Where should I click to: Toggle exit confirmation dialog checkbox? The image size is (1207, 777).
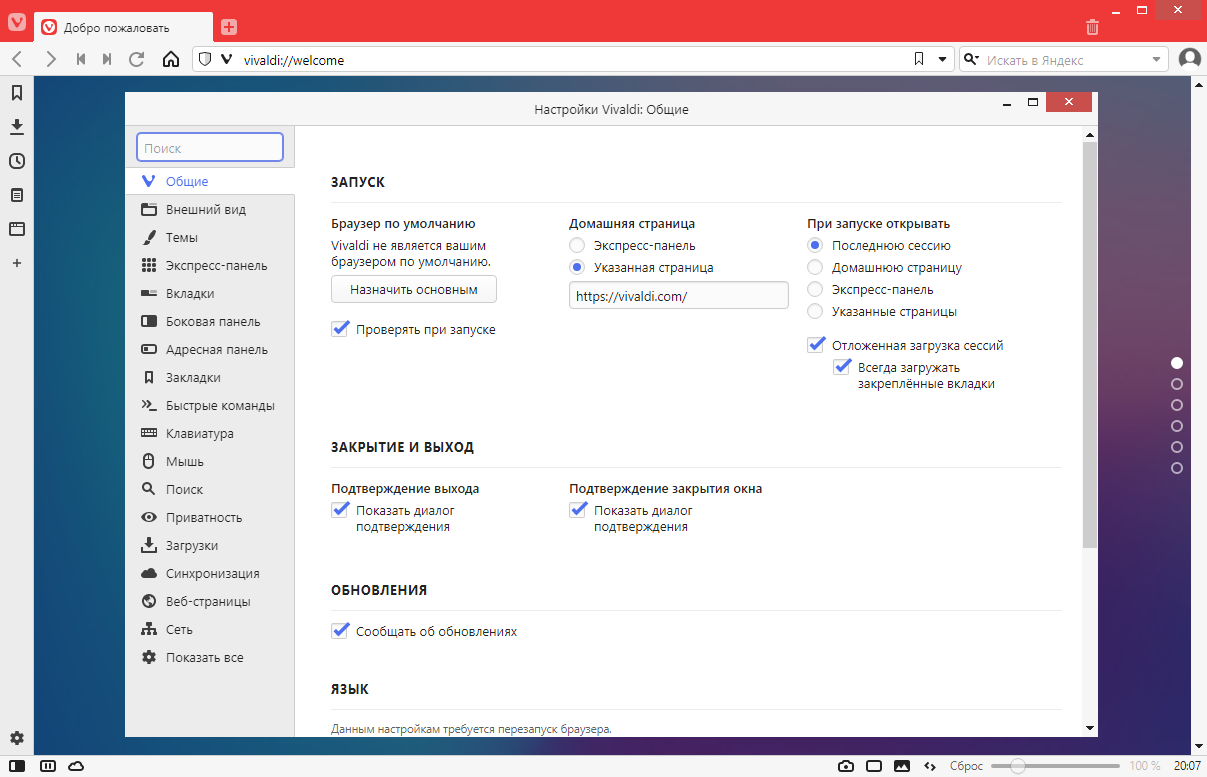tap(340, 510)
